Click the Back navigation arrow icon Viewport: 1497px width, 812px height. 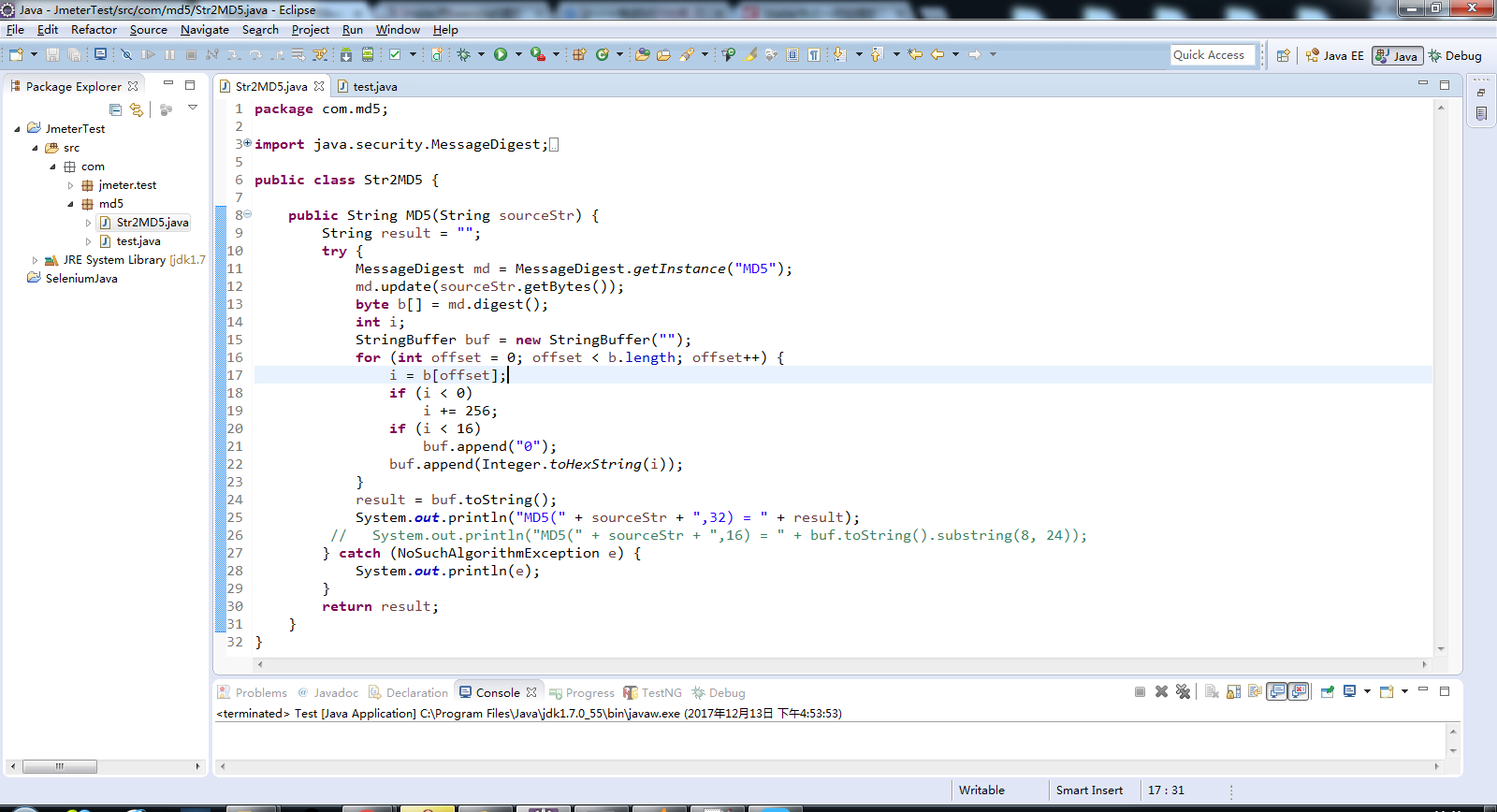pyautogui.click(x=937, y=54)
